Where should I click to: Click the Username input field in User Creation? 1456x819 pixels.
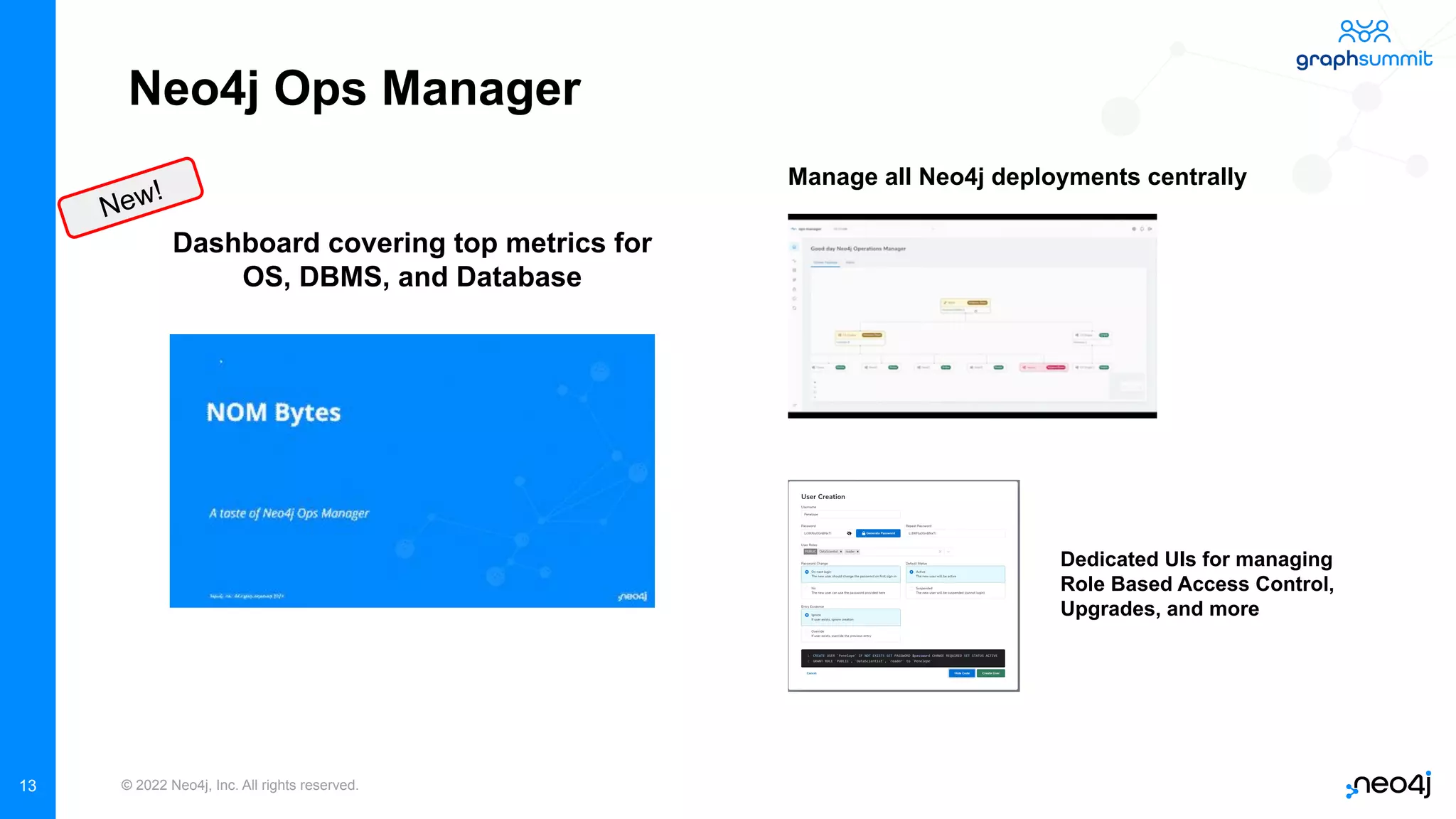pyautogui.click(x=851, y=514)
